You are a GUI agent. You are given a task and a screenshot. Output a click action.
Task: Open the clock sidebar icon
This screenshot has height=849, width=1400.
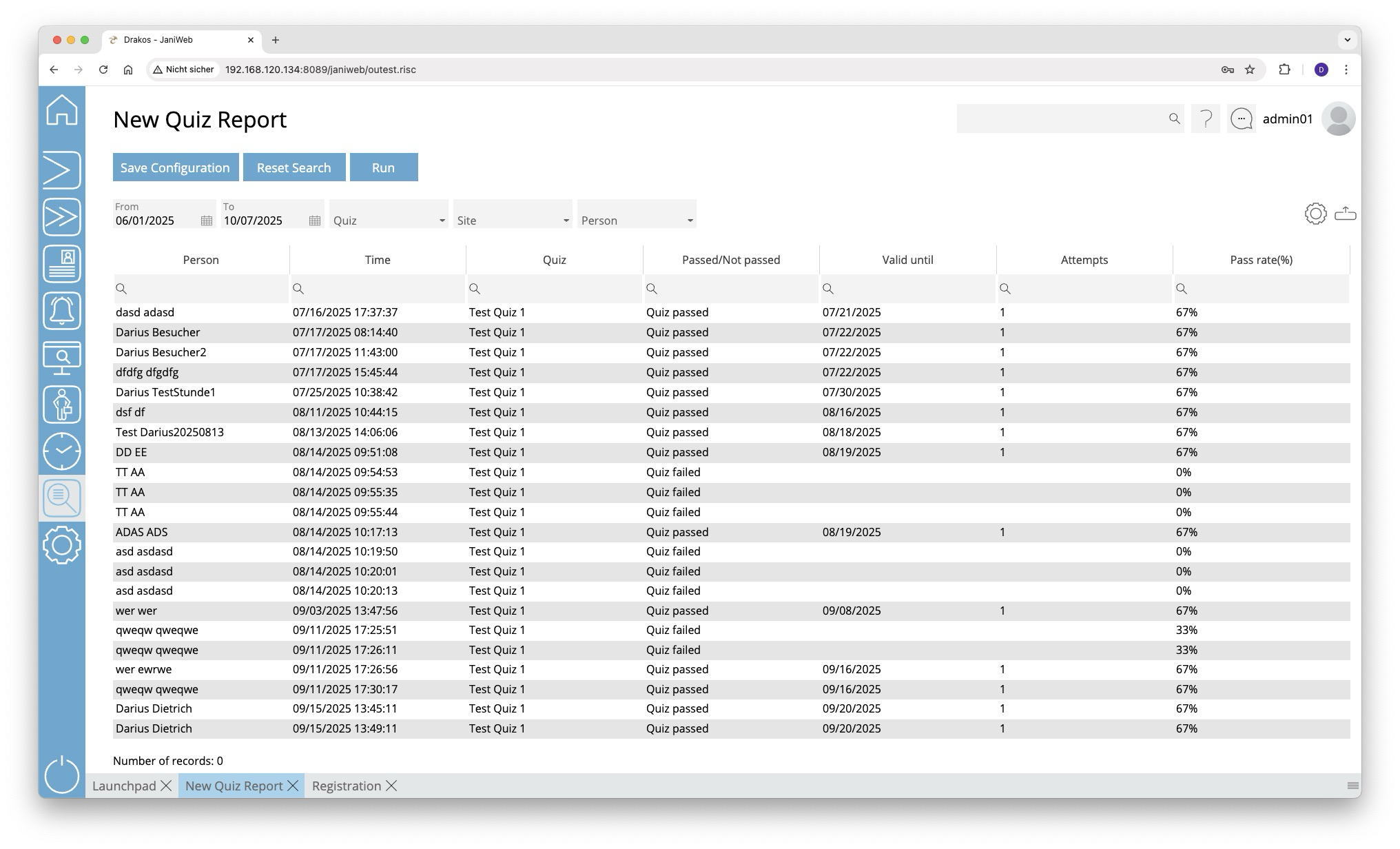[62, 451]
